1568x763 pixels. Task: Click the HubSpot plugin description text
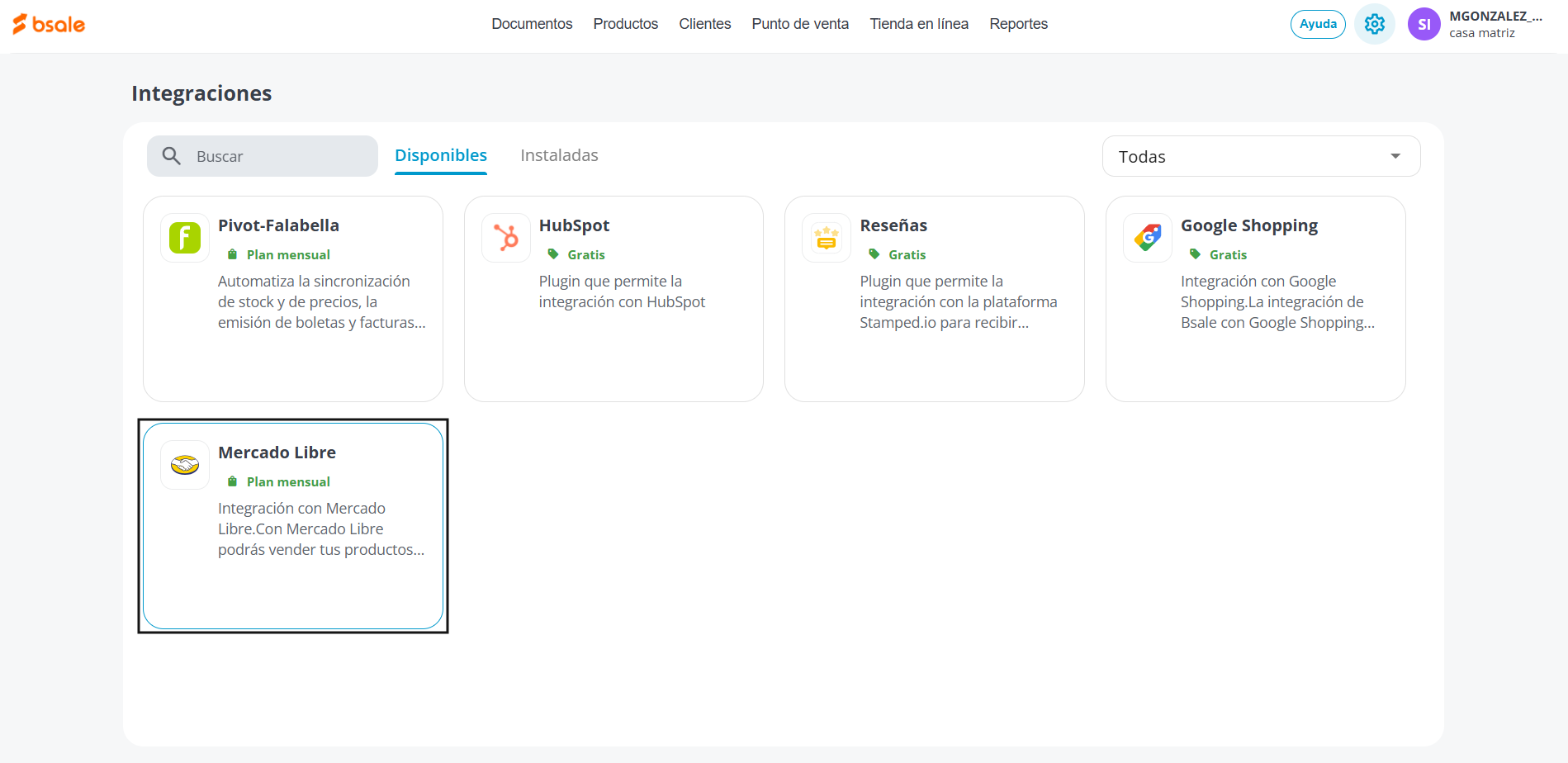coord(622,291)
